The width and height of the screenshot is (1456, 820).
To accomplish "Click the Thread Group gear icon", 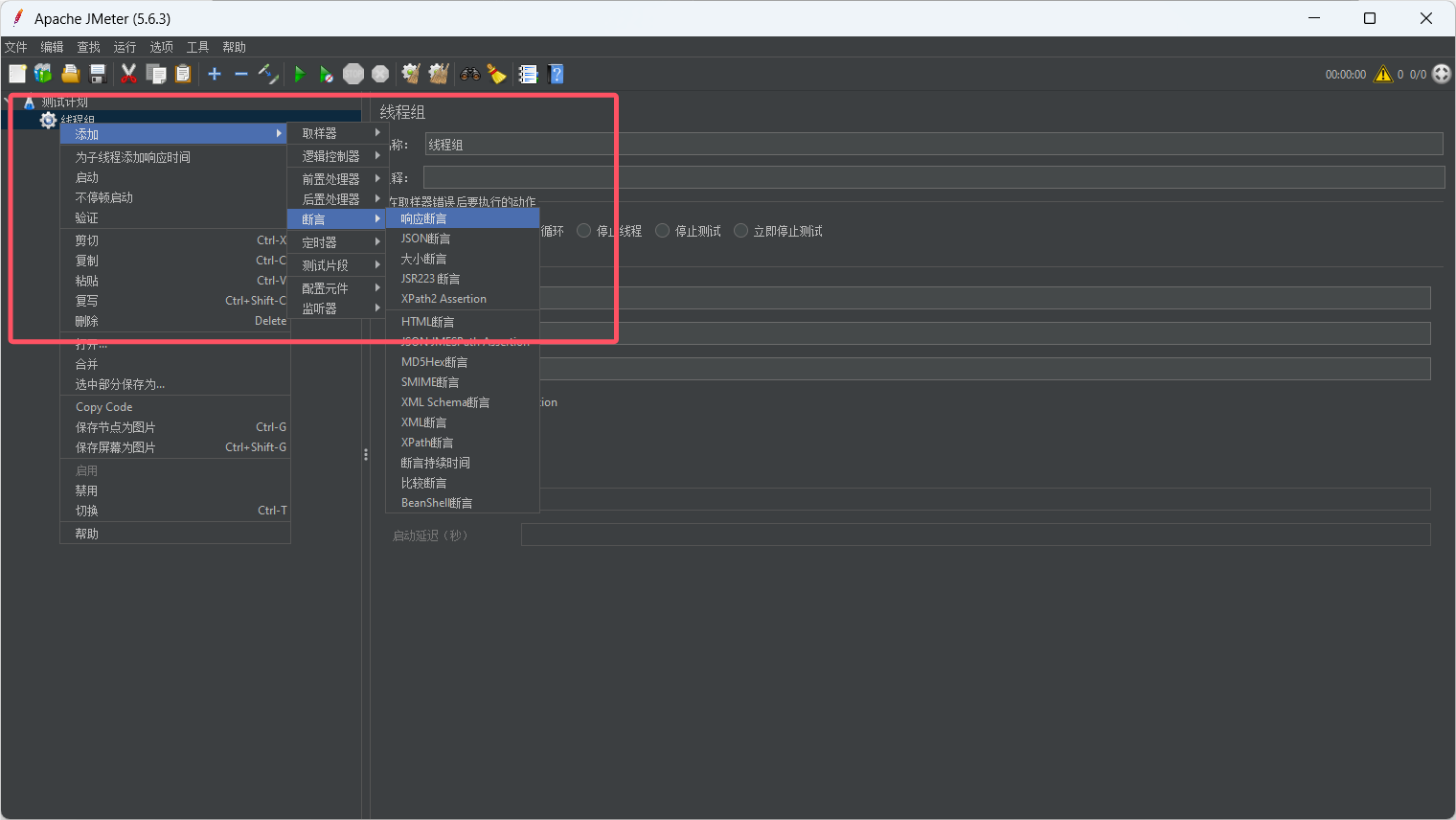I will (48, 120).
